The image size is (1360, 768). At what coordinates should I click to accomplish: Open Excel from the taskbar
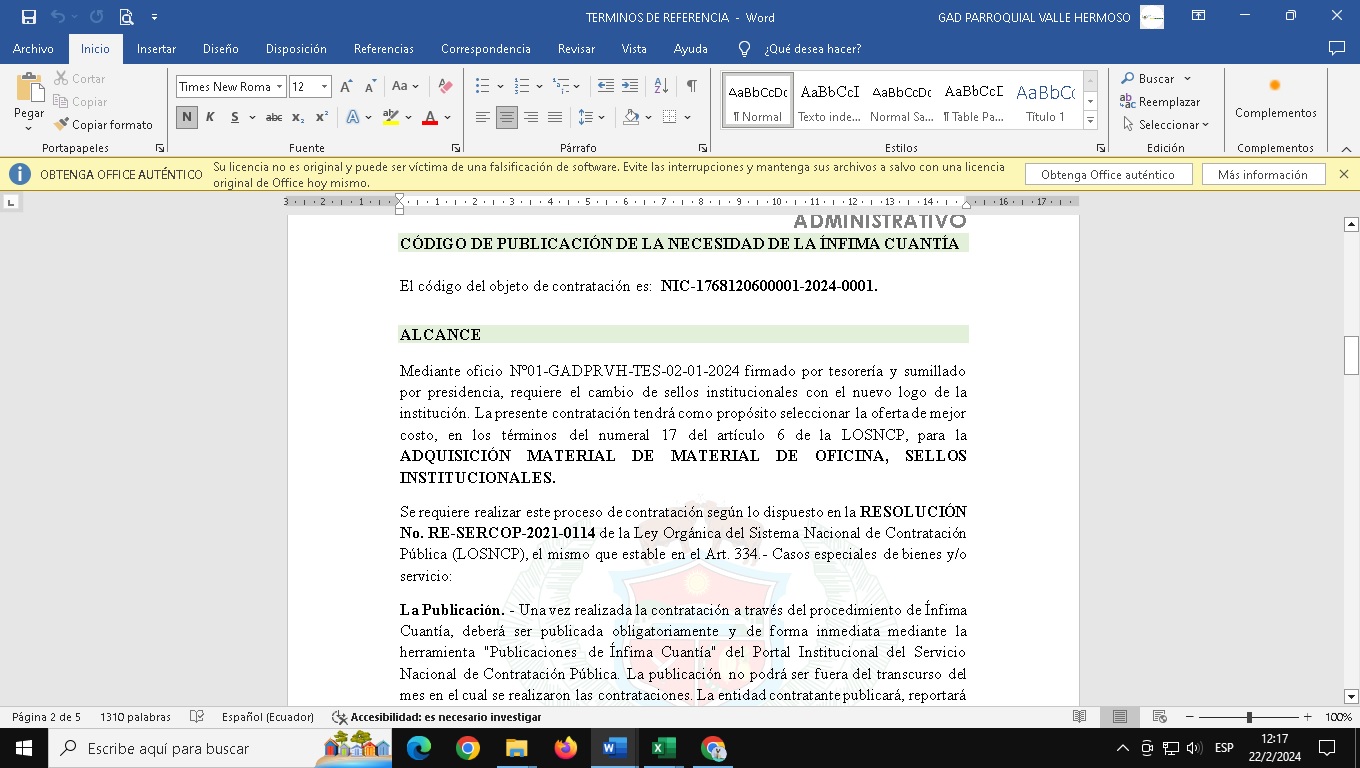[x=663, y=748]
